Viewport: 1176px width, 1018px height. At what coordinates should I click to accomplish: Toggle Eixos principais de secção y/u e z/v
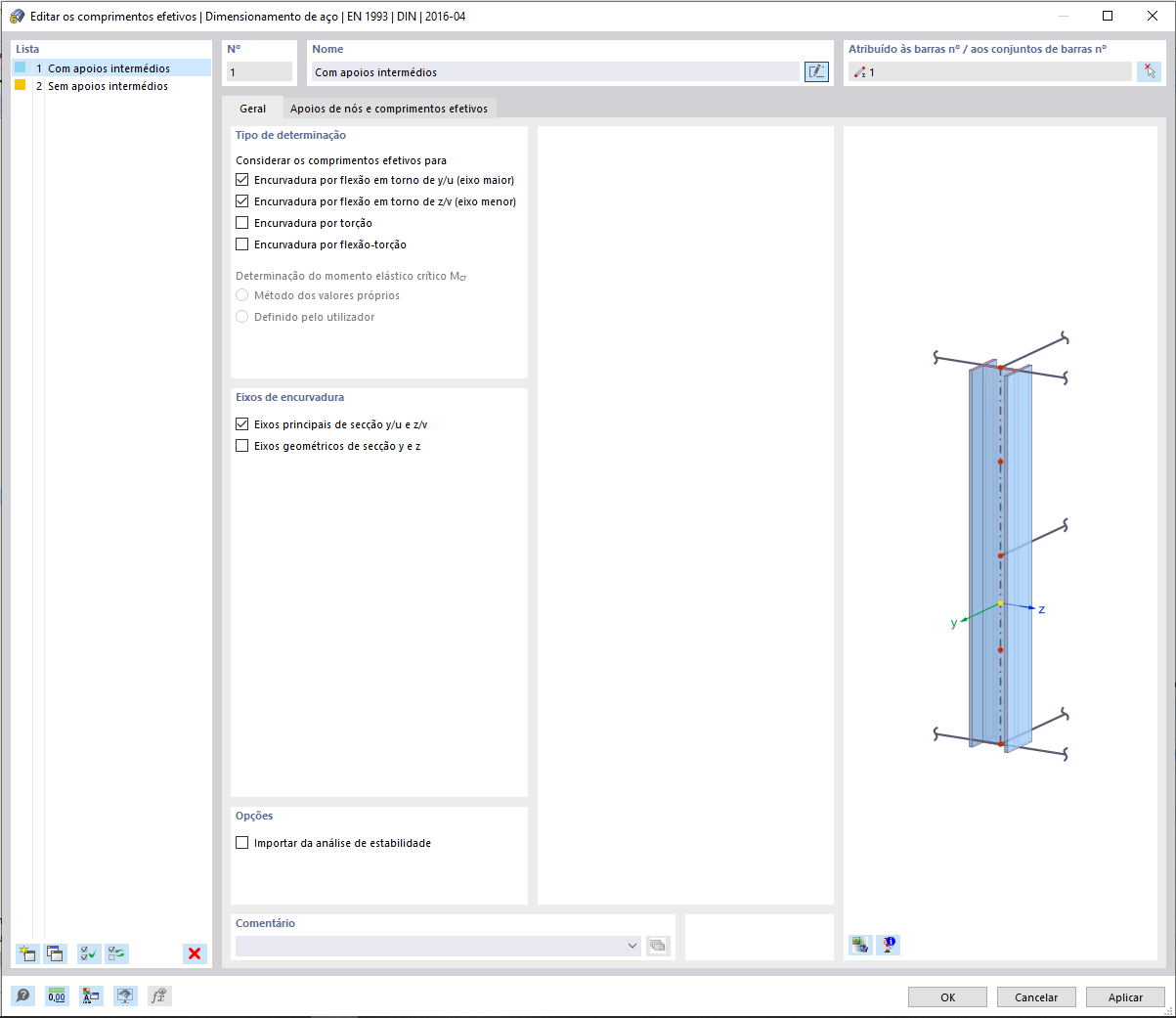(x=242, y=424)
